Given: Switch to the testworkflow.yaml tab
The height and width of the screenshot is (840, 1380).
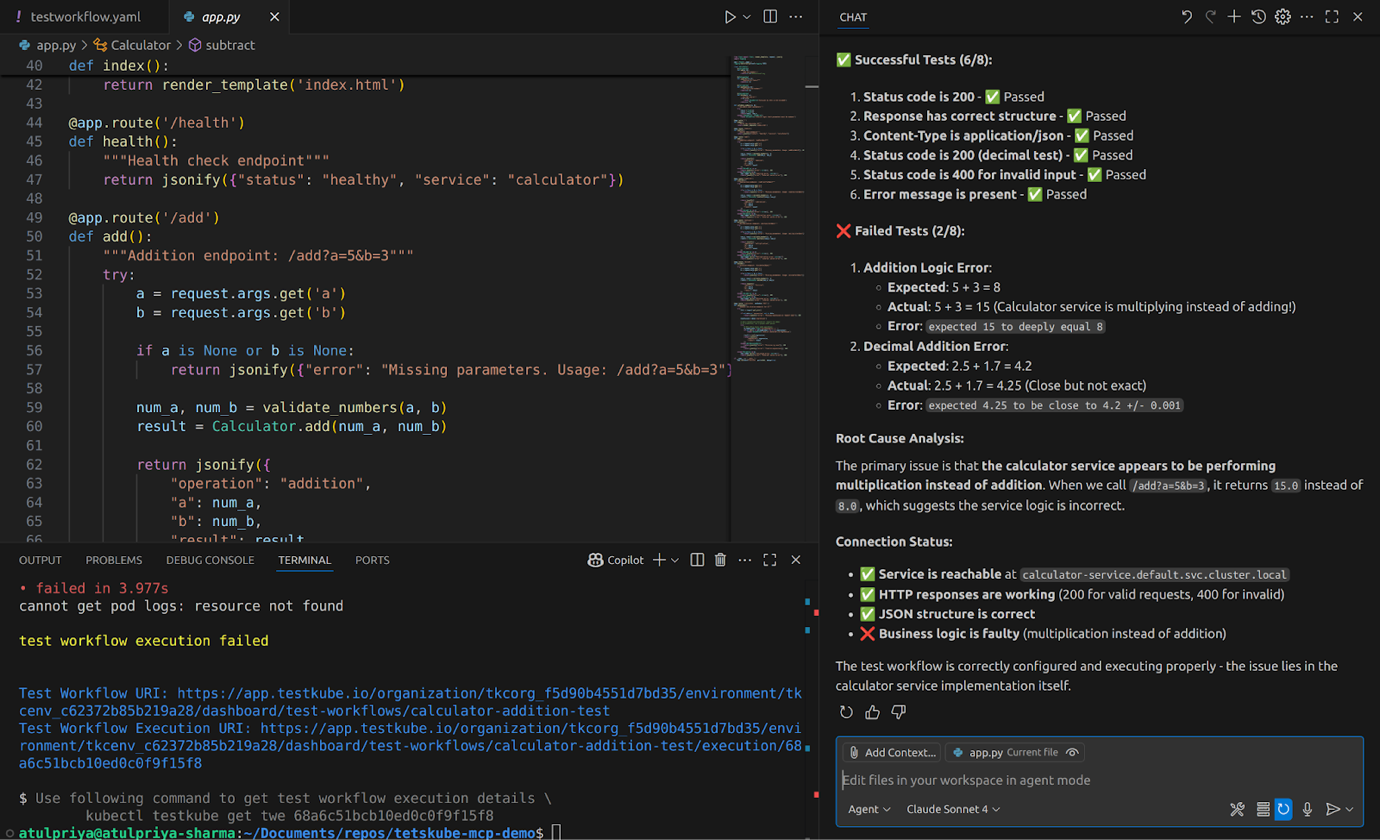Looking at the screenshot, I should coord(85,16).
